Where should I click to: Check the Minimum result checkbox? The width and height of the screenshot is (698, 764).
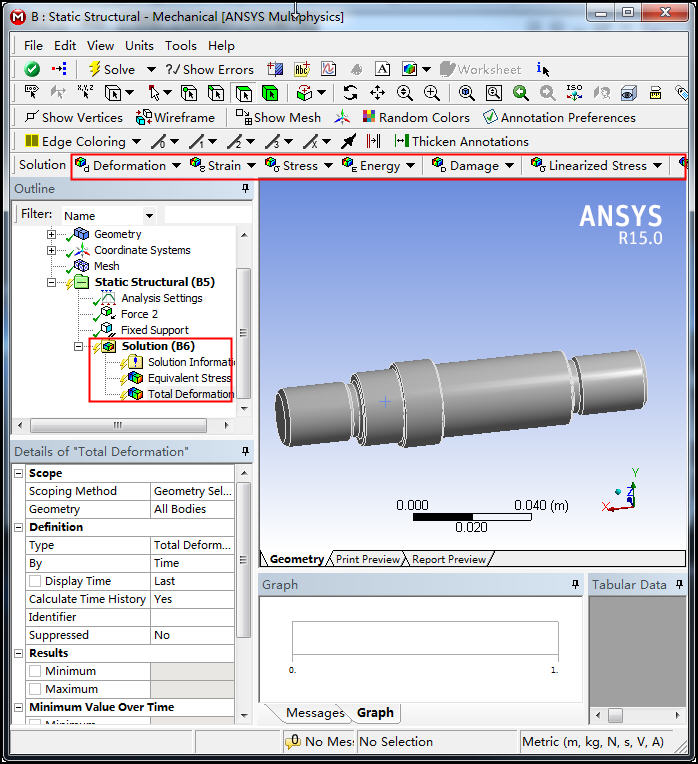pos(35,671)
